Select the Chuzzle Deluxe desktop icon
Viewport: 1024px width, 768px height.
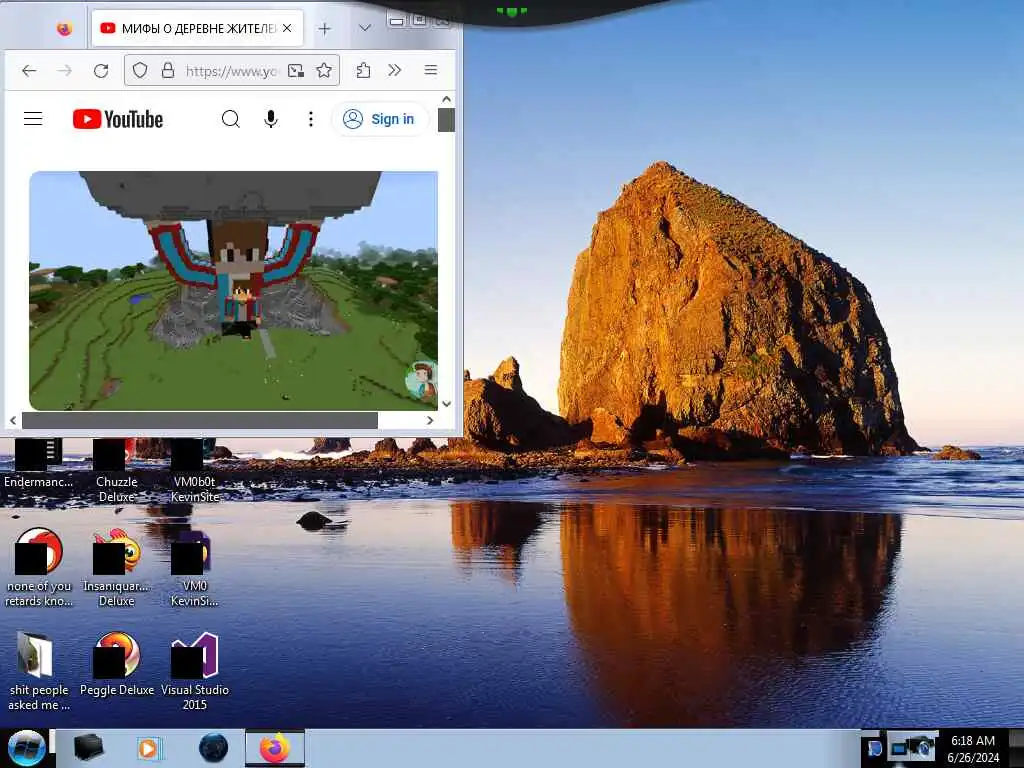[116, 472]
